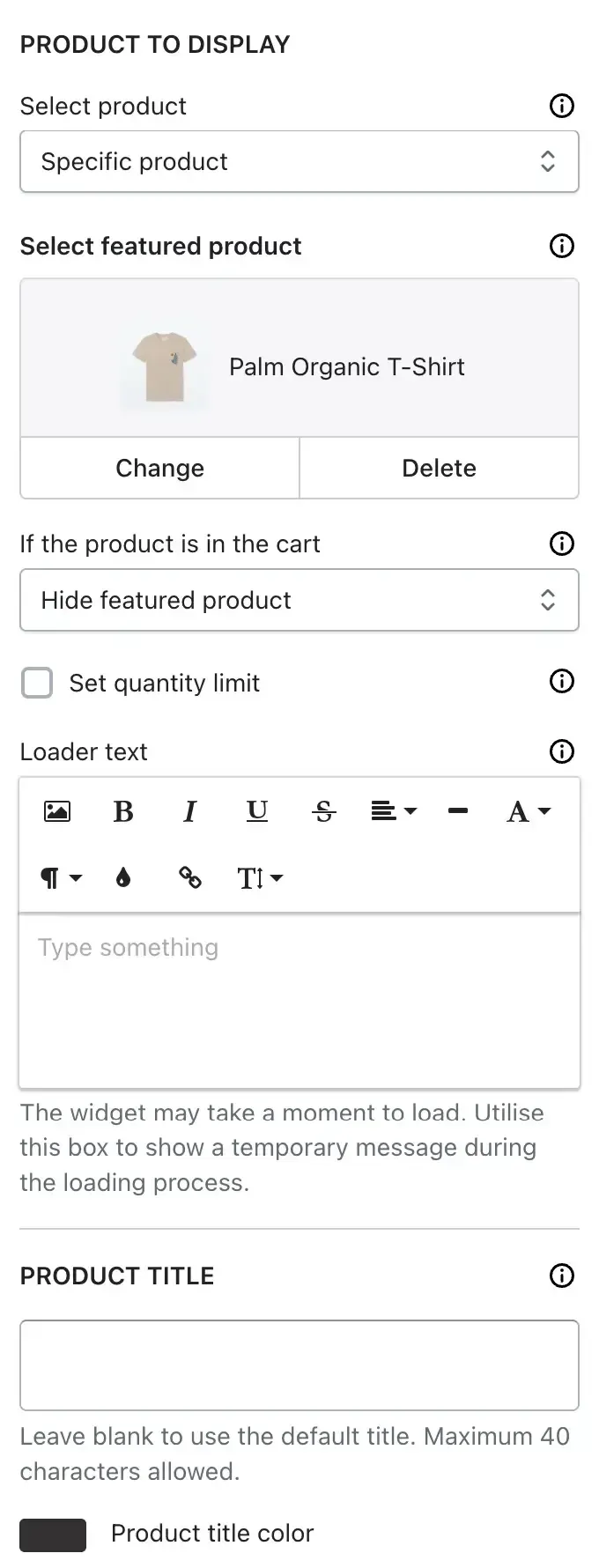Insert link in Loader text editor
599x1568 pixels.
(x=190, y=877)
